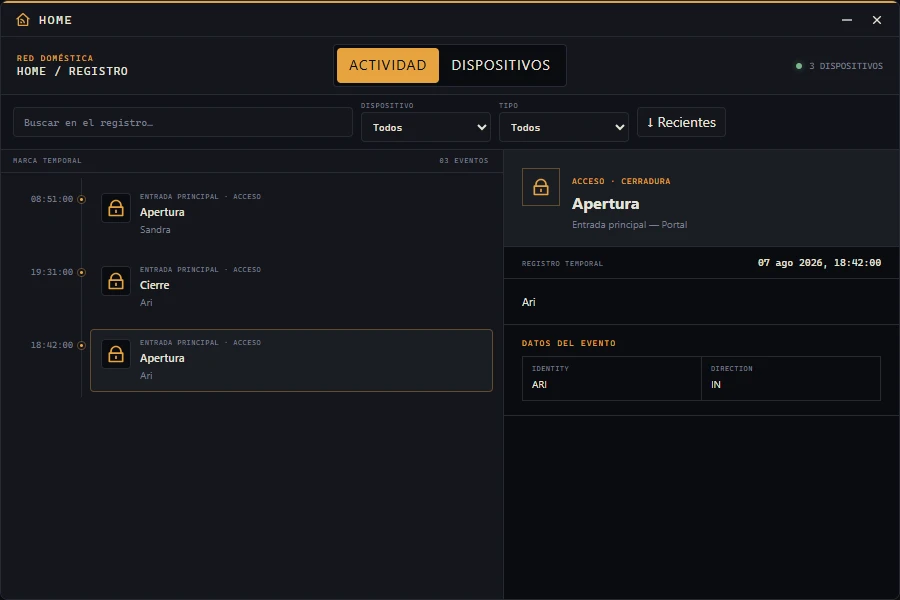Click the 3 DISPOSITIVOS status text
This screenshot has height=600, width=900.
(x=845, y=66)
